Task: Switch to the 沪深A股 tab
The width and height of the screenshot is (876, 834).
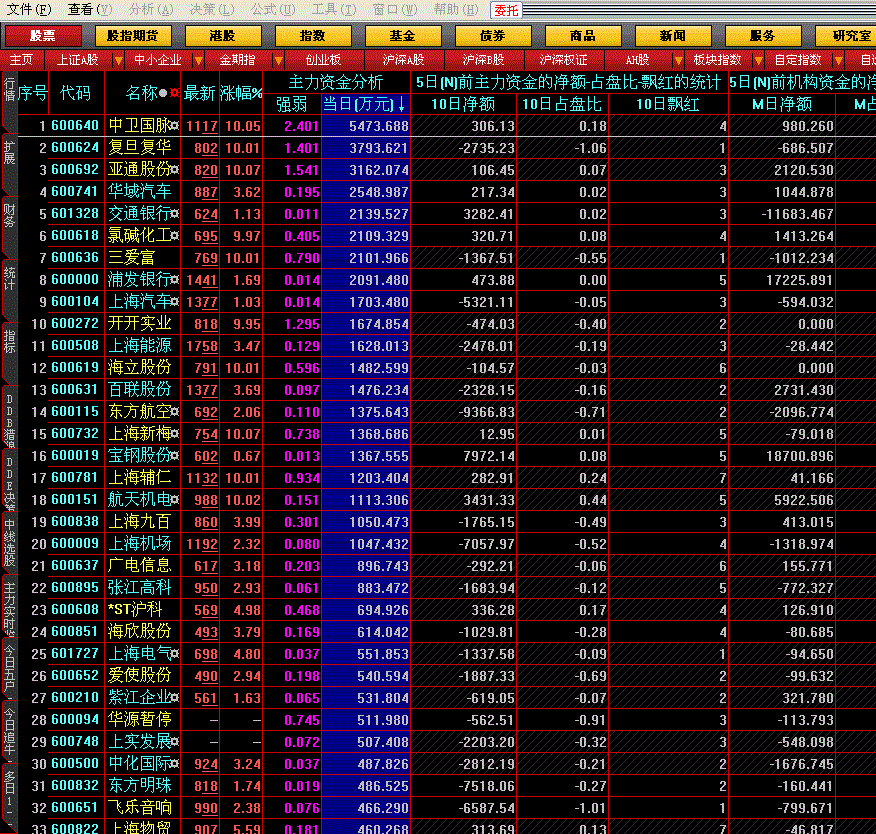Action: pos(403,60)
